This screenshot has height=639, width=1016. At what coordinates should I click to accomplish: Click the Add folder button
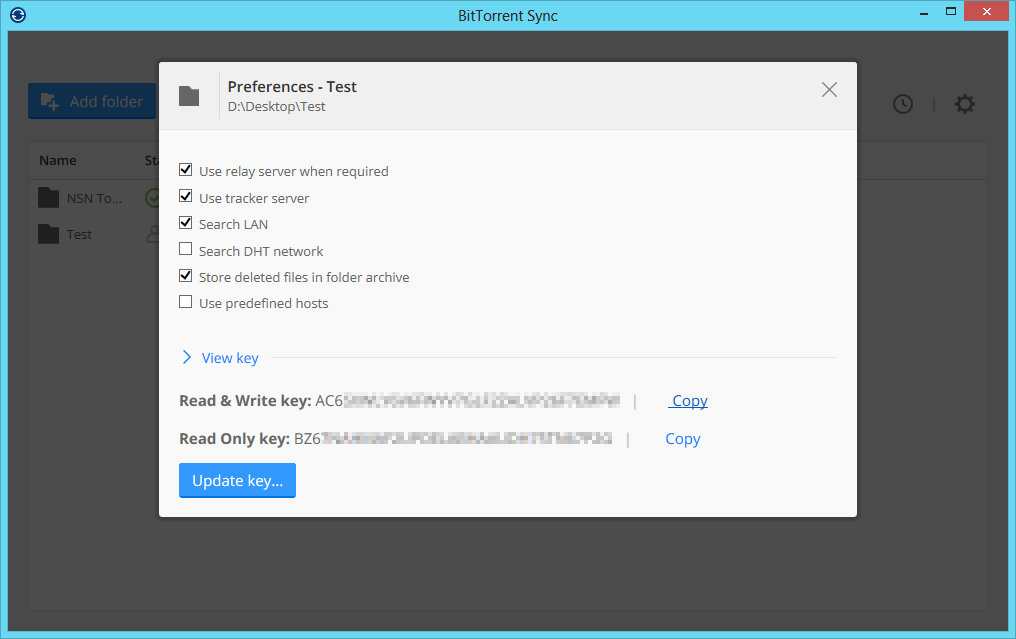click(92, 101)
